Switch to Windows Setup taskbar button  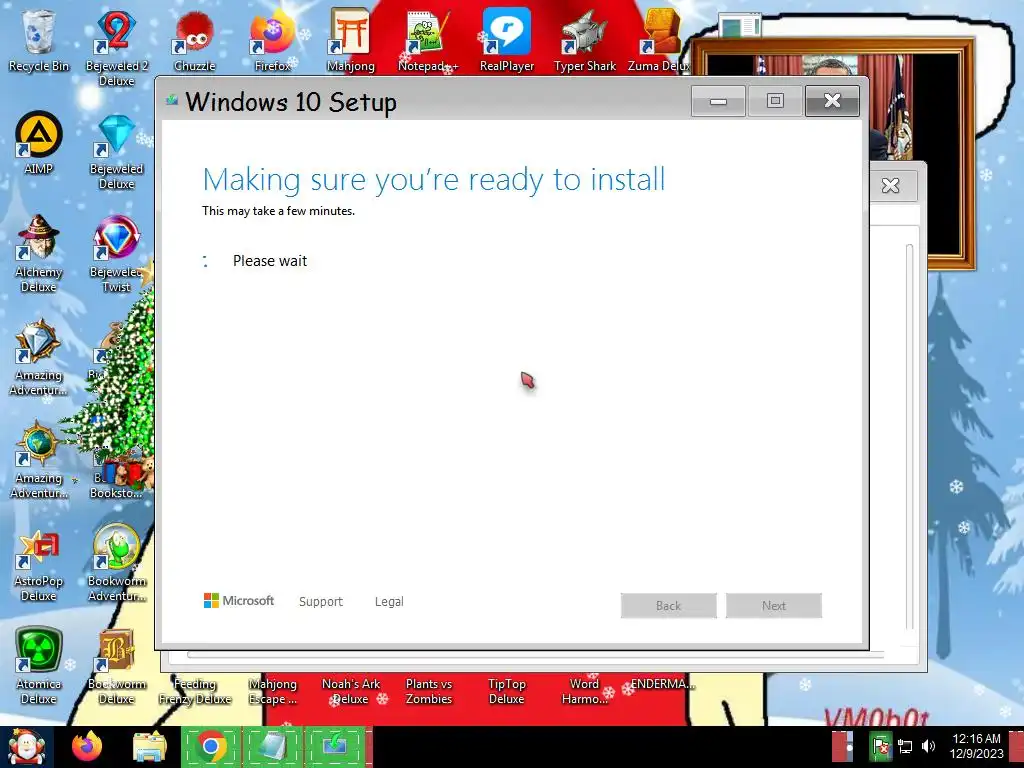(x=335, y=746)
